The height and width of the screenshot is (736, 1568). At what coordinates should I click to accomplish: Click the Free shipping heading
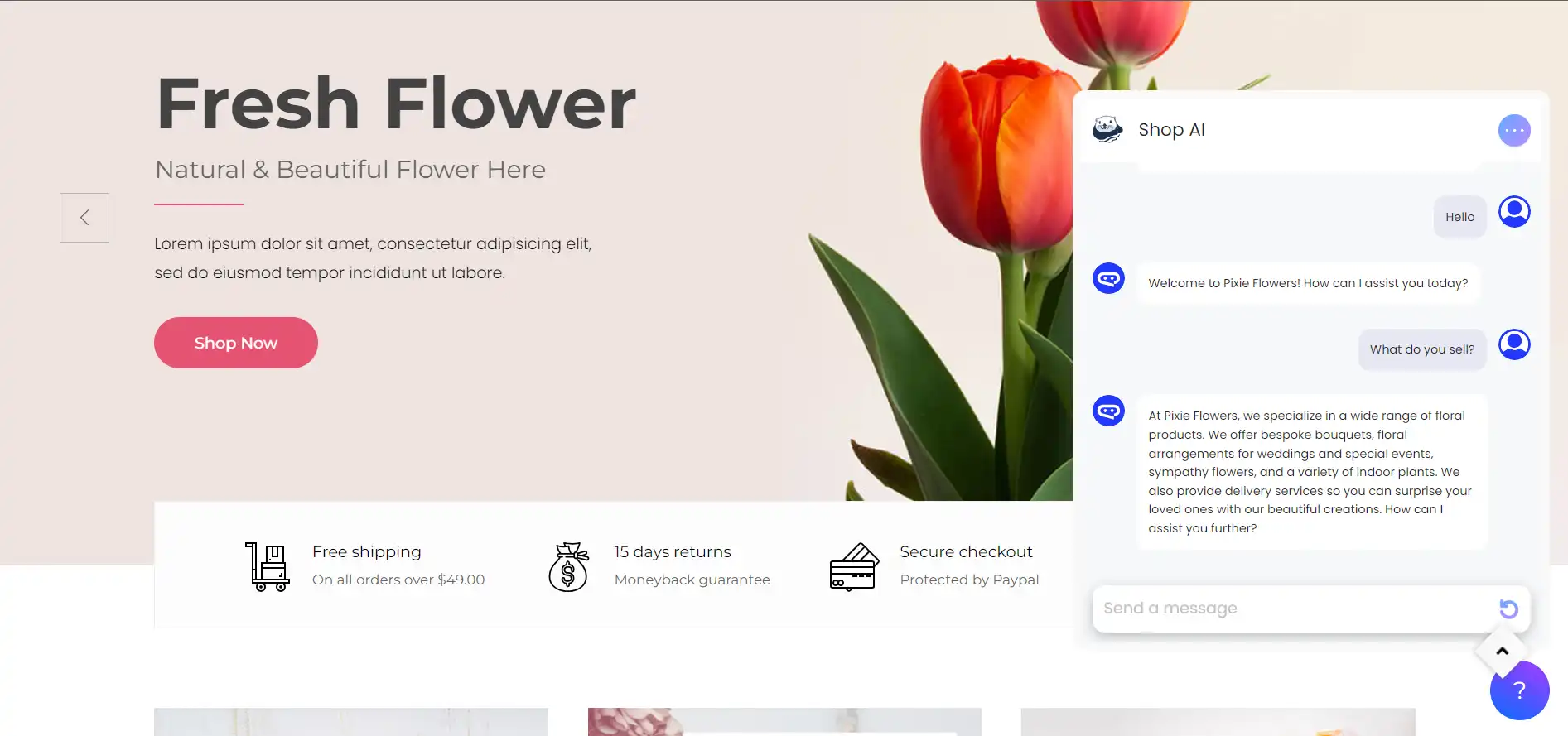pos(367,552)
